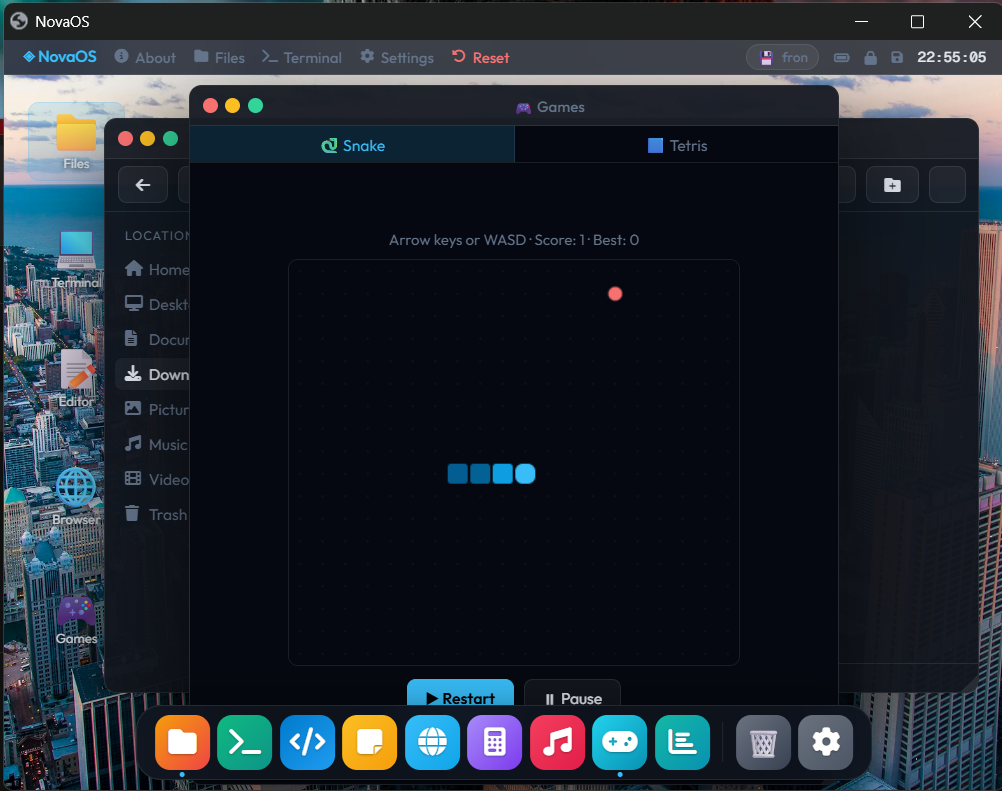This screenshot has width=1002, height=791.
Task: Click the NovaOS logo in the menu bar
Action: 60,57
